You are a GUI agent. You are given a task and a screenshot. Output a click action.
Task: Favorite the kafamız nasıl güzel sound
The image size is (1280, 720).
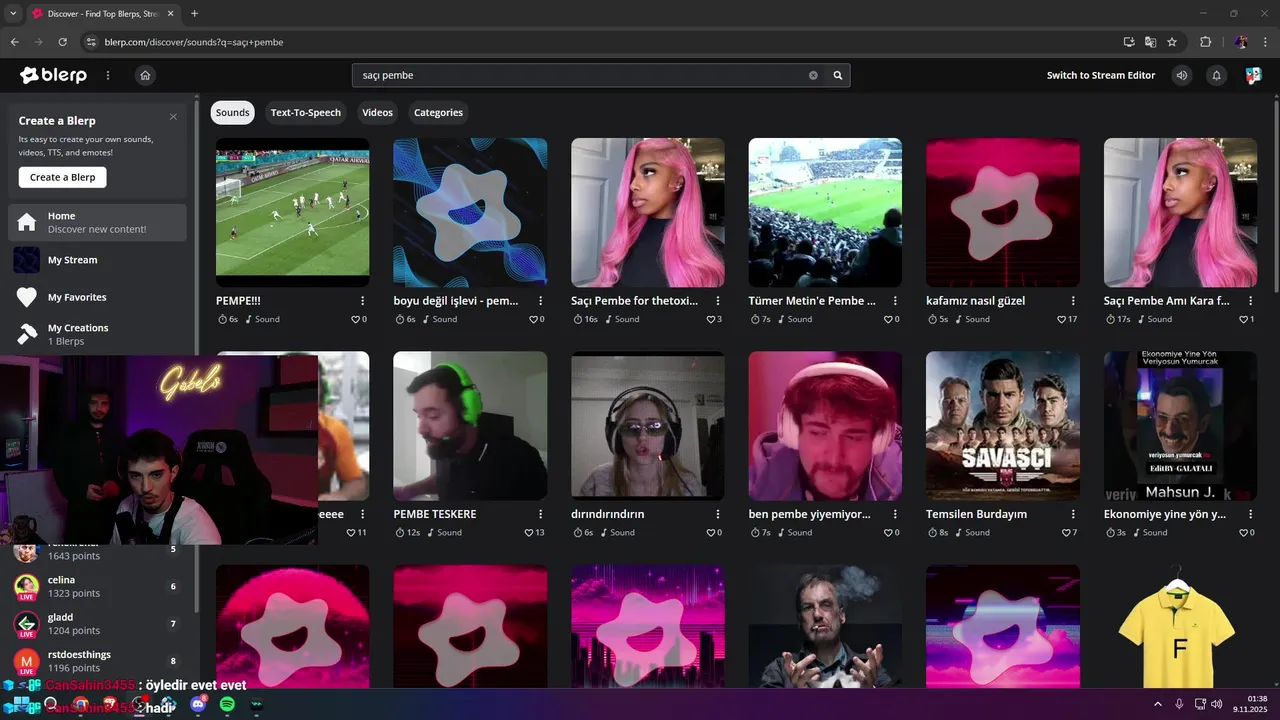click(x=1061, y=319)
